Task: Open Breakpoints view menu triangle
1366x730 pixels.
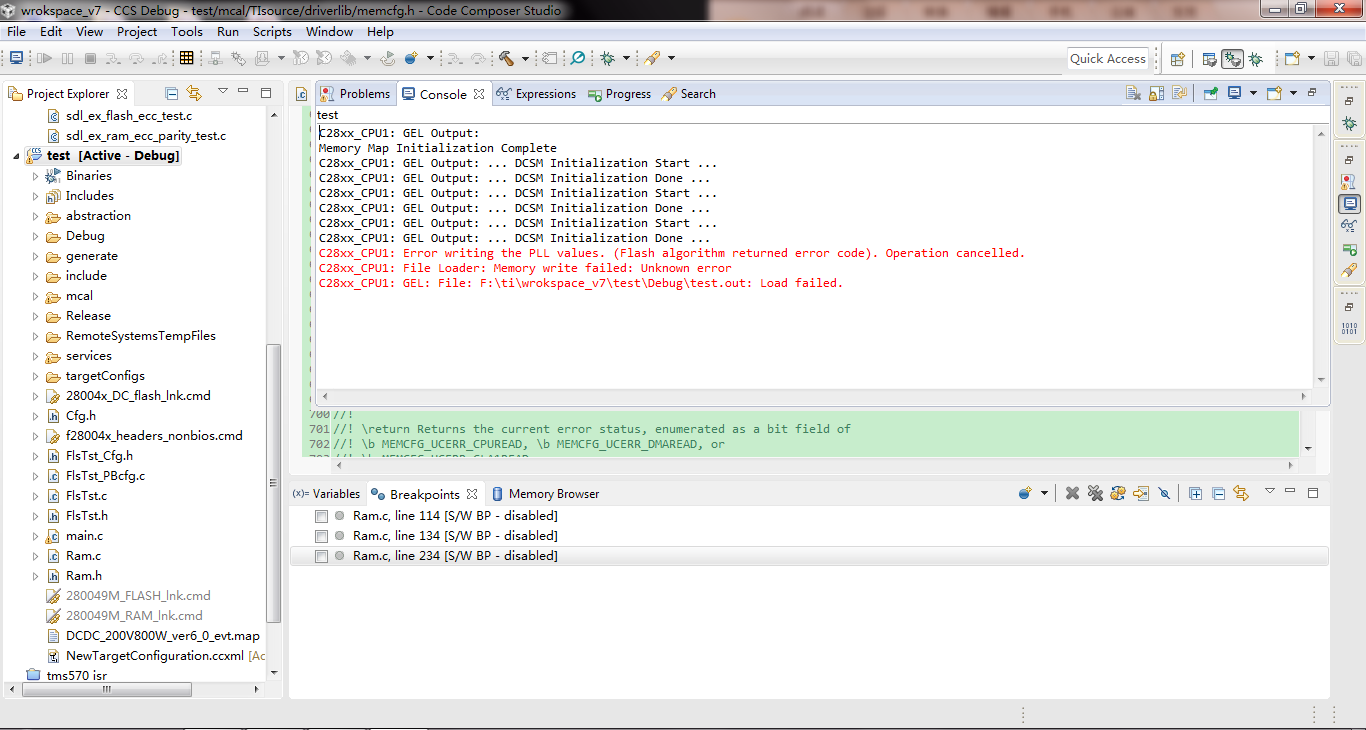Action: 1270,491
